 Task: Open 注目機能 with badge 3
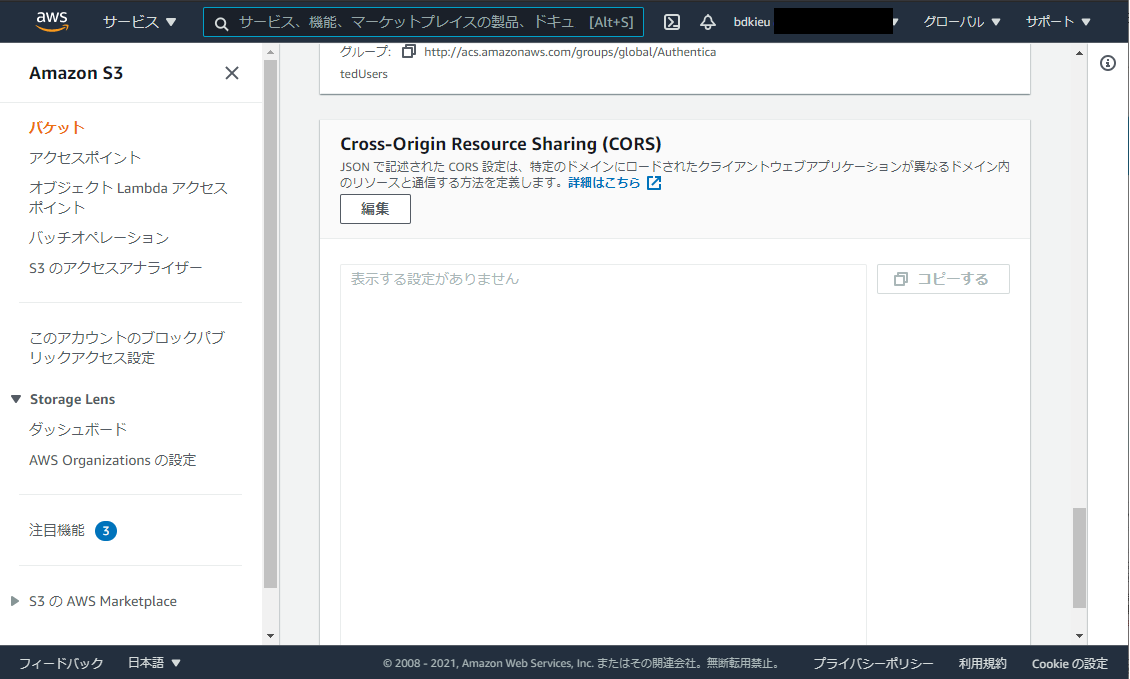point(72,531)
